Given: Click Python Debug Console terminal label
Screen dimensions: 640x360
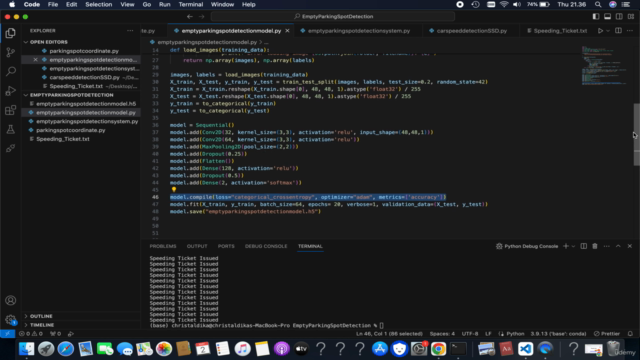Looking at the screenshot, I should [x=527, y=246].
